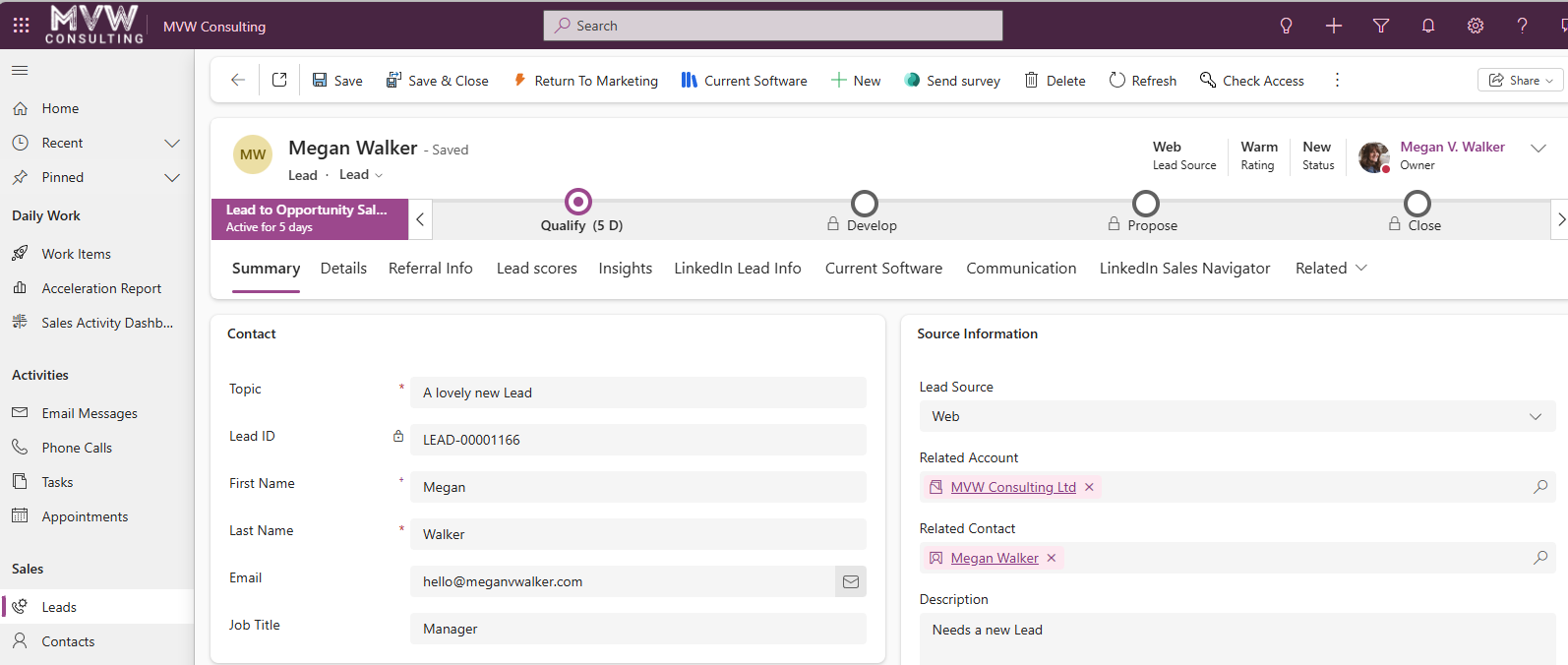The image size is (1568, 665).
Task: Select the Develop stage circle
Action: click(865, 204)
